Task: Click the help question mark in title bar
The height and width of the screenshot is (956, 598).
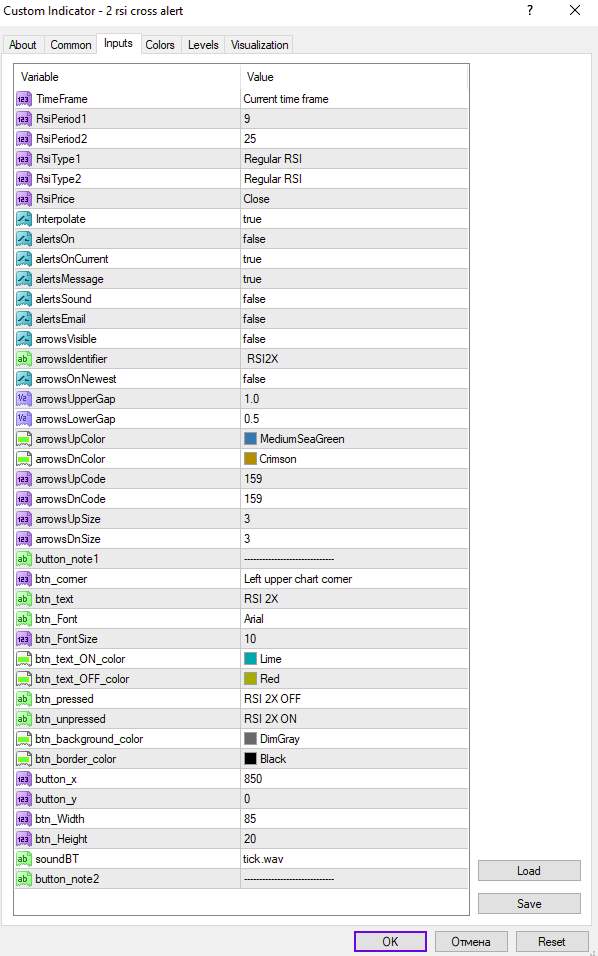Action: tap(530, 10)
